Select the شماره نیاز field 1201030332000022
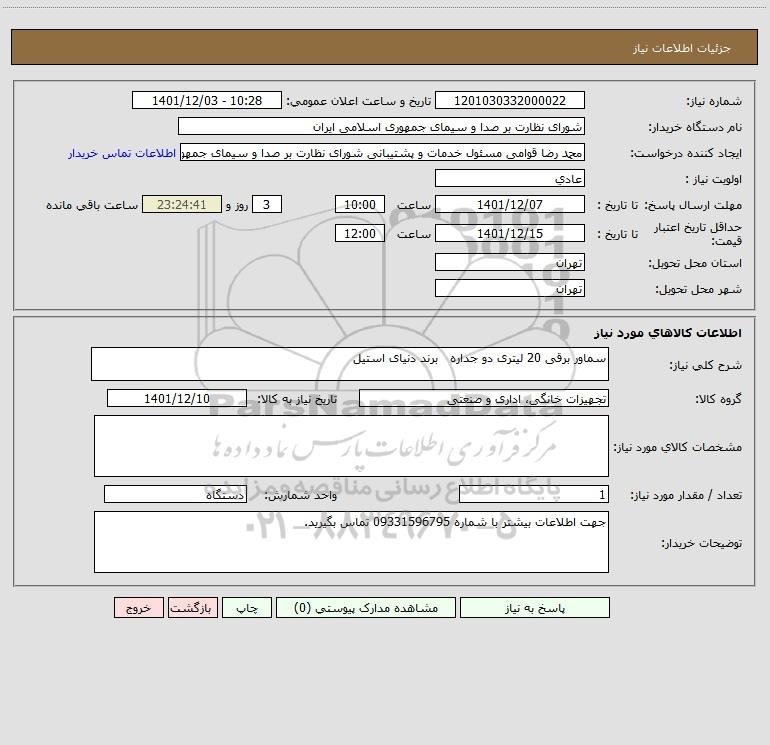Screen dimensions: 770x745 pos(510,100)
